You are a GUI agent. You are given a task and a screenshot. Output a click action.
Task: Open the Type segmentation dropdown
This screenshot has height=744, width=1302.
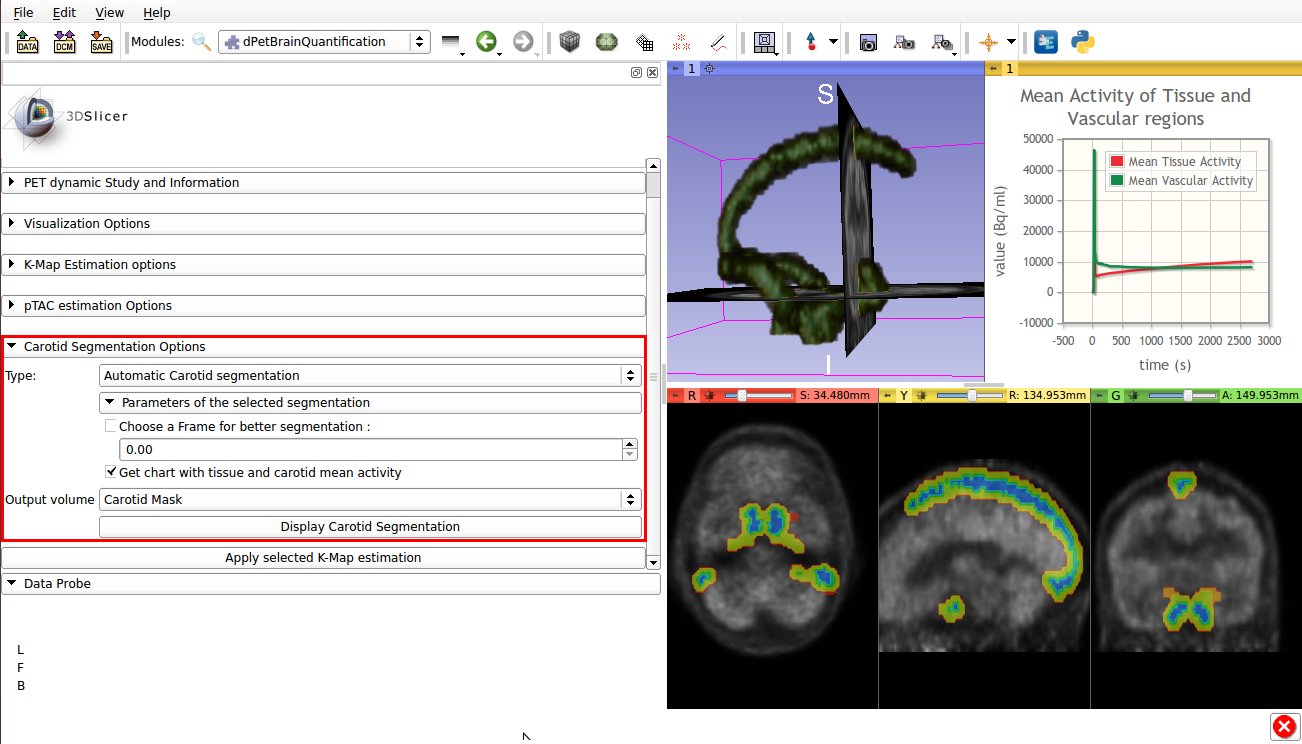[x=370, y=376]
